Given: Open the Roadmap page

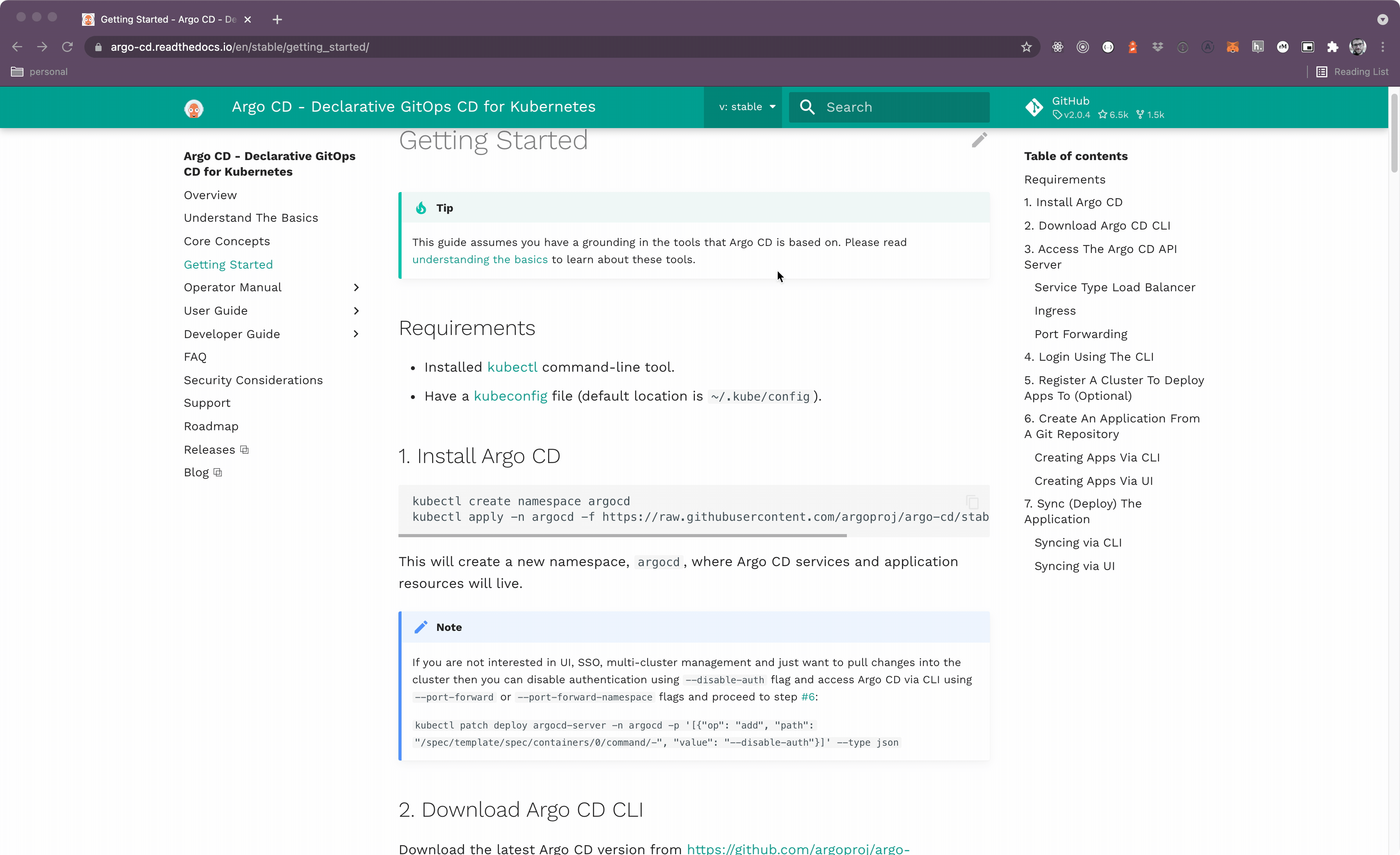Looking at the screenshot, I should point(211,426).
